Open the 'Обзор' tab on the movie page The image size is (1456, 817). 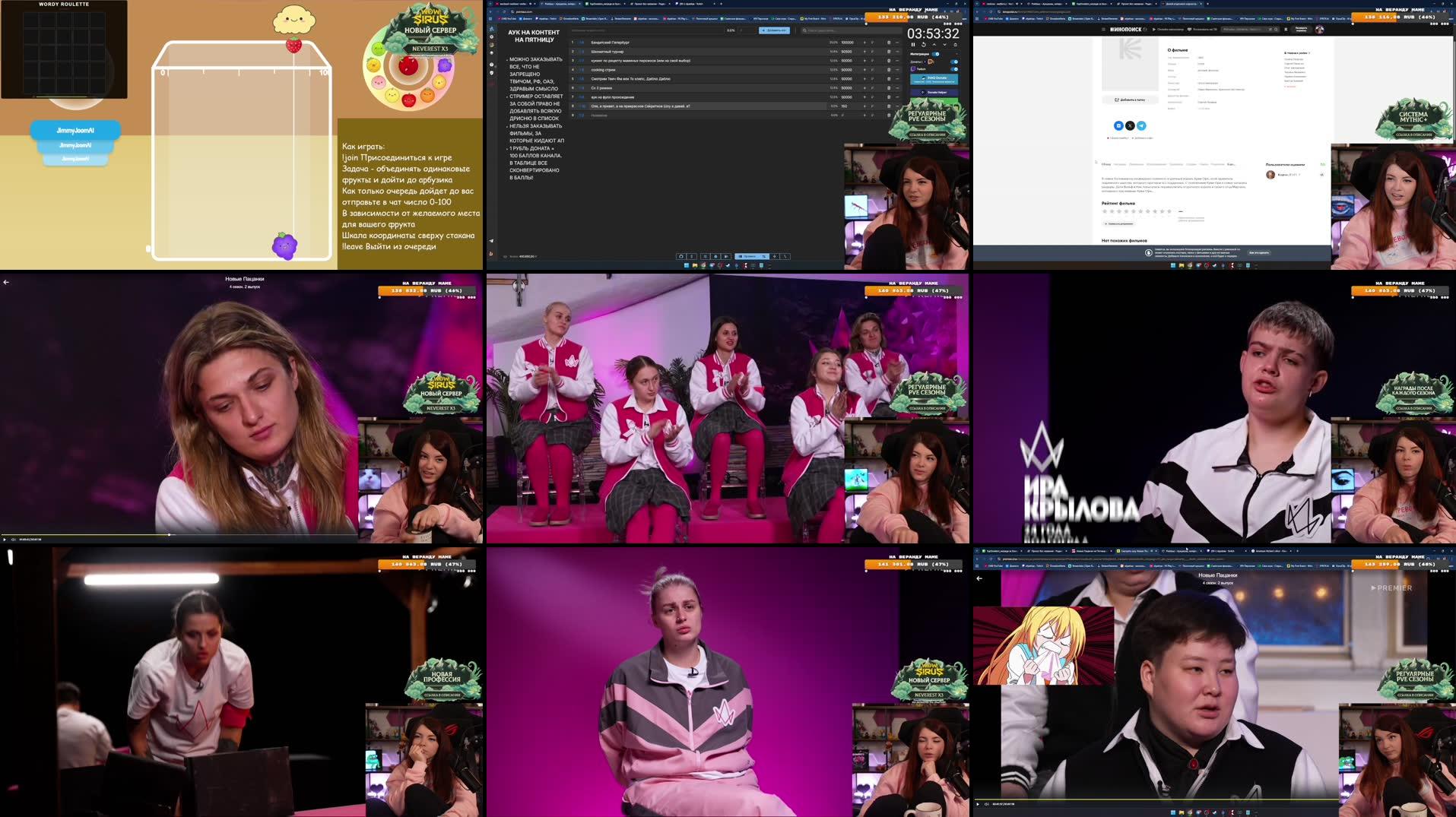[x=1106, y=164]
